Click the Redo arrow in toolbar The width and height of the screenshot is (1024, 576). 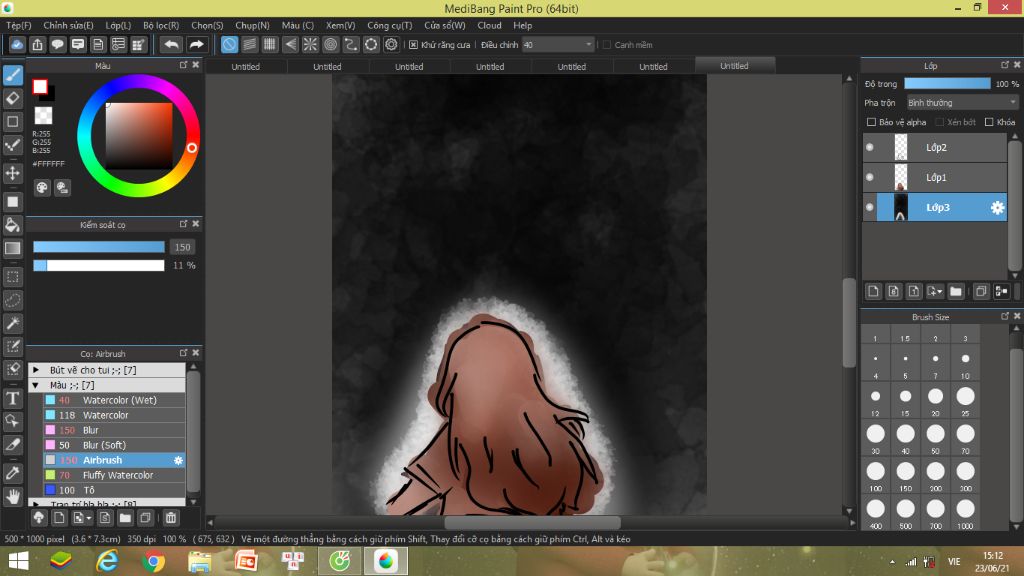point(197,45)
